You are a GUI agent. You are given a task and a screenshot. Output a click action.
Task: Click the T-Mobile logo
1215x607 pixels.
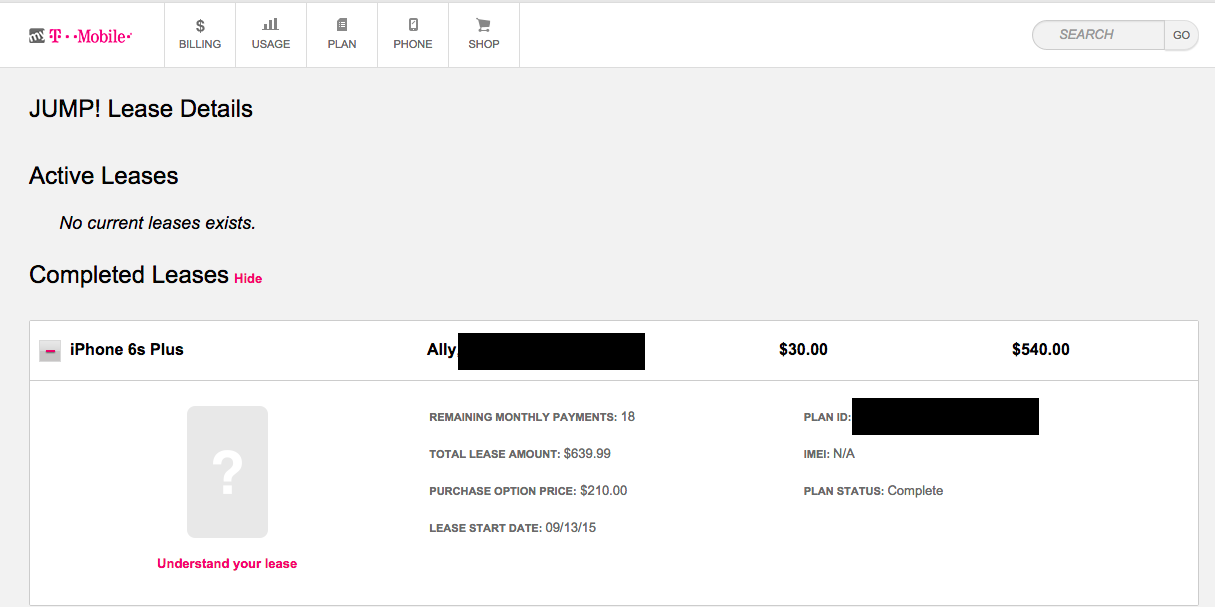tap(80, 36)
